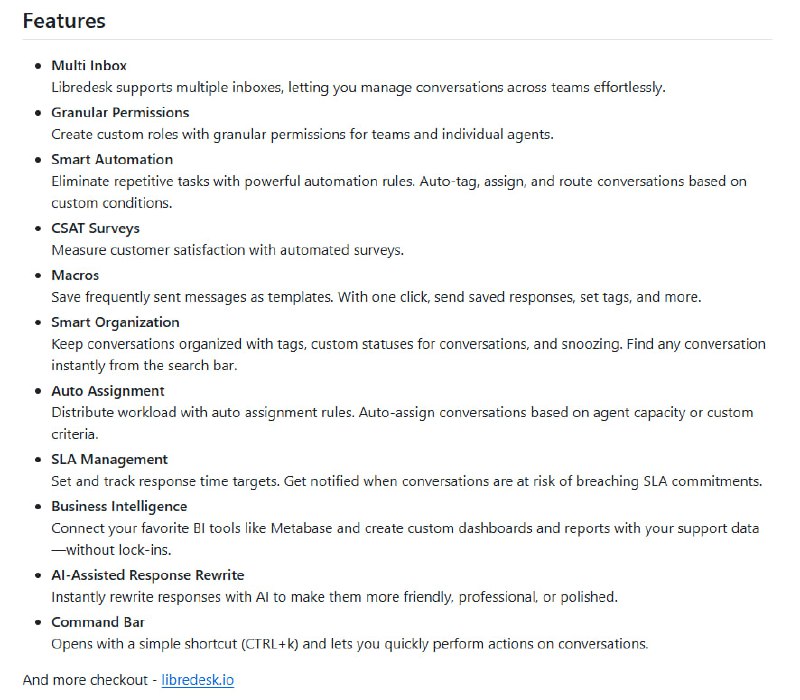This screenshot has width=800, height=700.
Task: Select the CSAT Surveys feature title
Action: click(x=95, y=228)
